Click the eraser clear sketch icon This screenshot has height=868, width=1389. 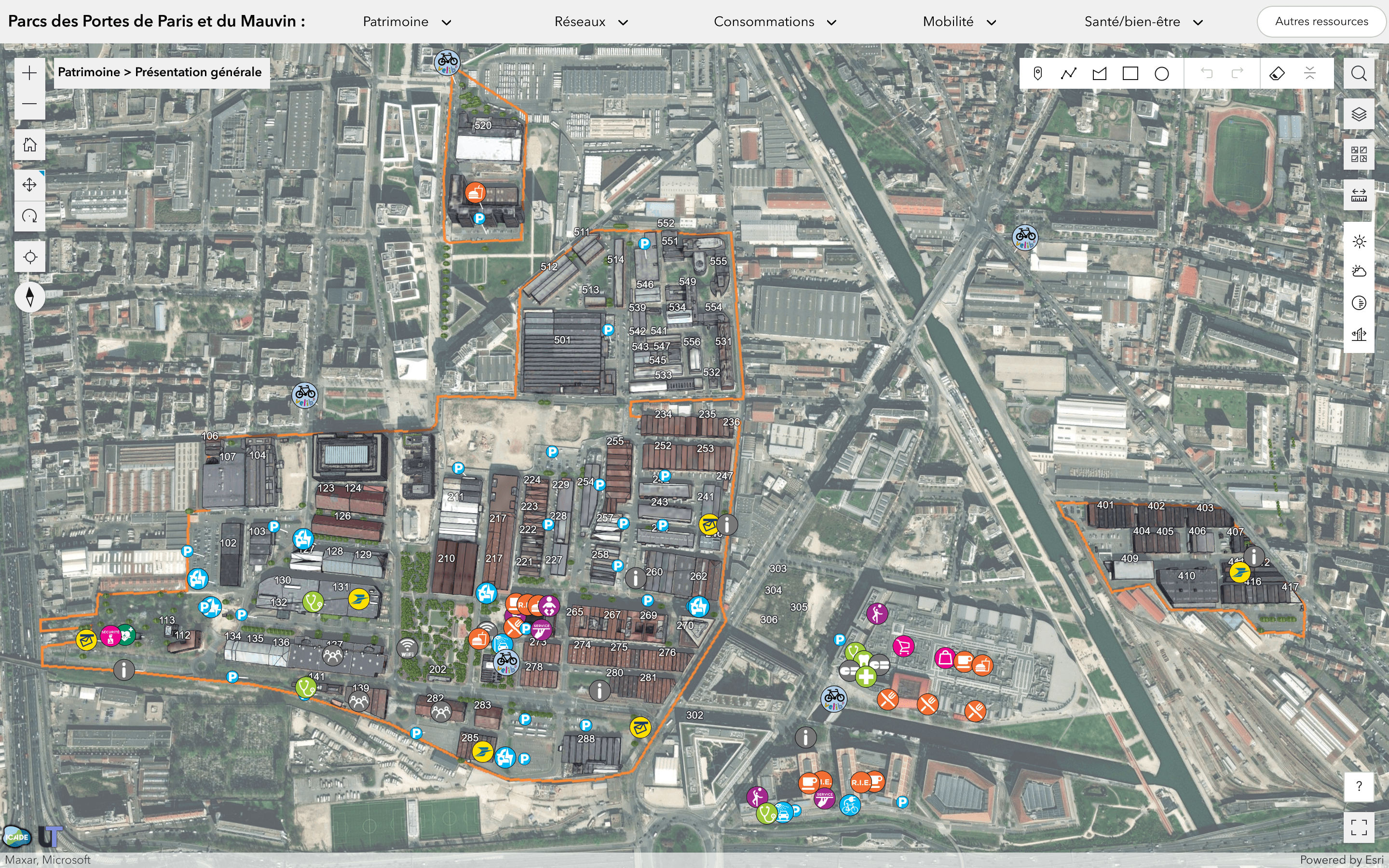(x=1277, y=73)
